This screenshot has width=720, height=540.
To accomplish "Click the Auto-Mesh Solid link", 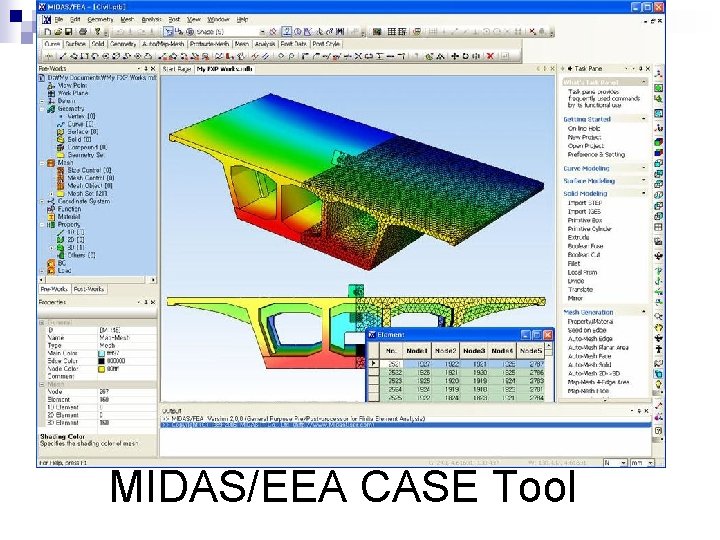I will pyautogui.click(x=589, y=365).
